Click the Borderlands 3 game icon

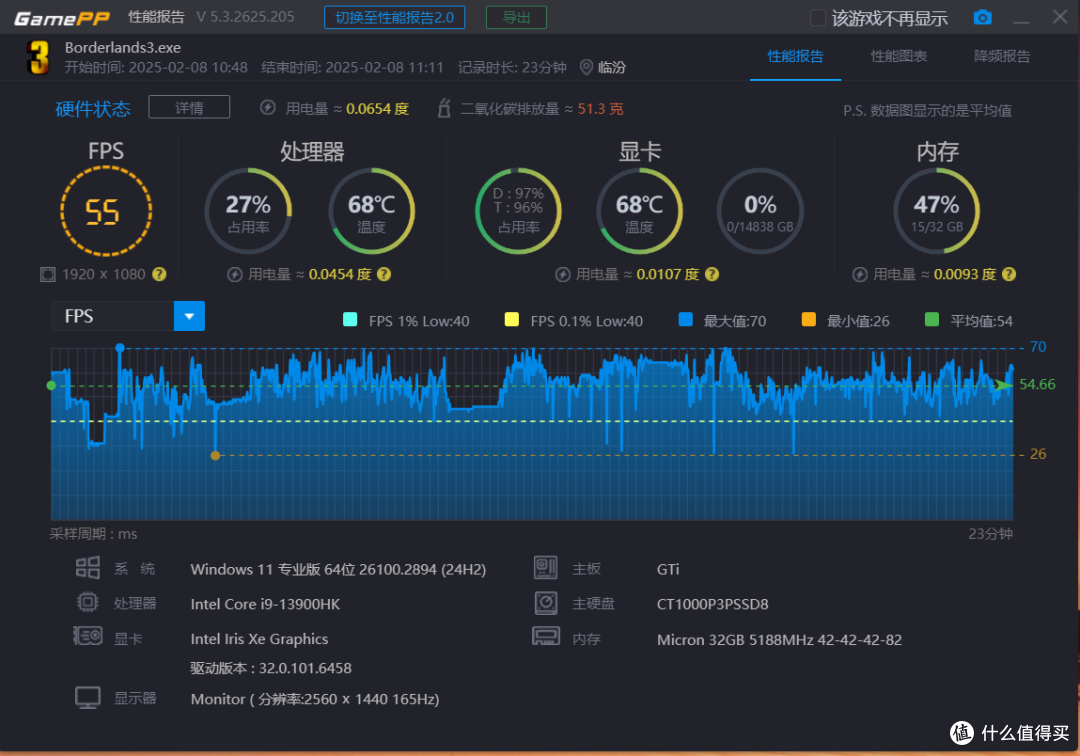tap(37, 57)
